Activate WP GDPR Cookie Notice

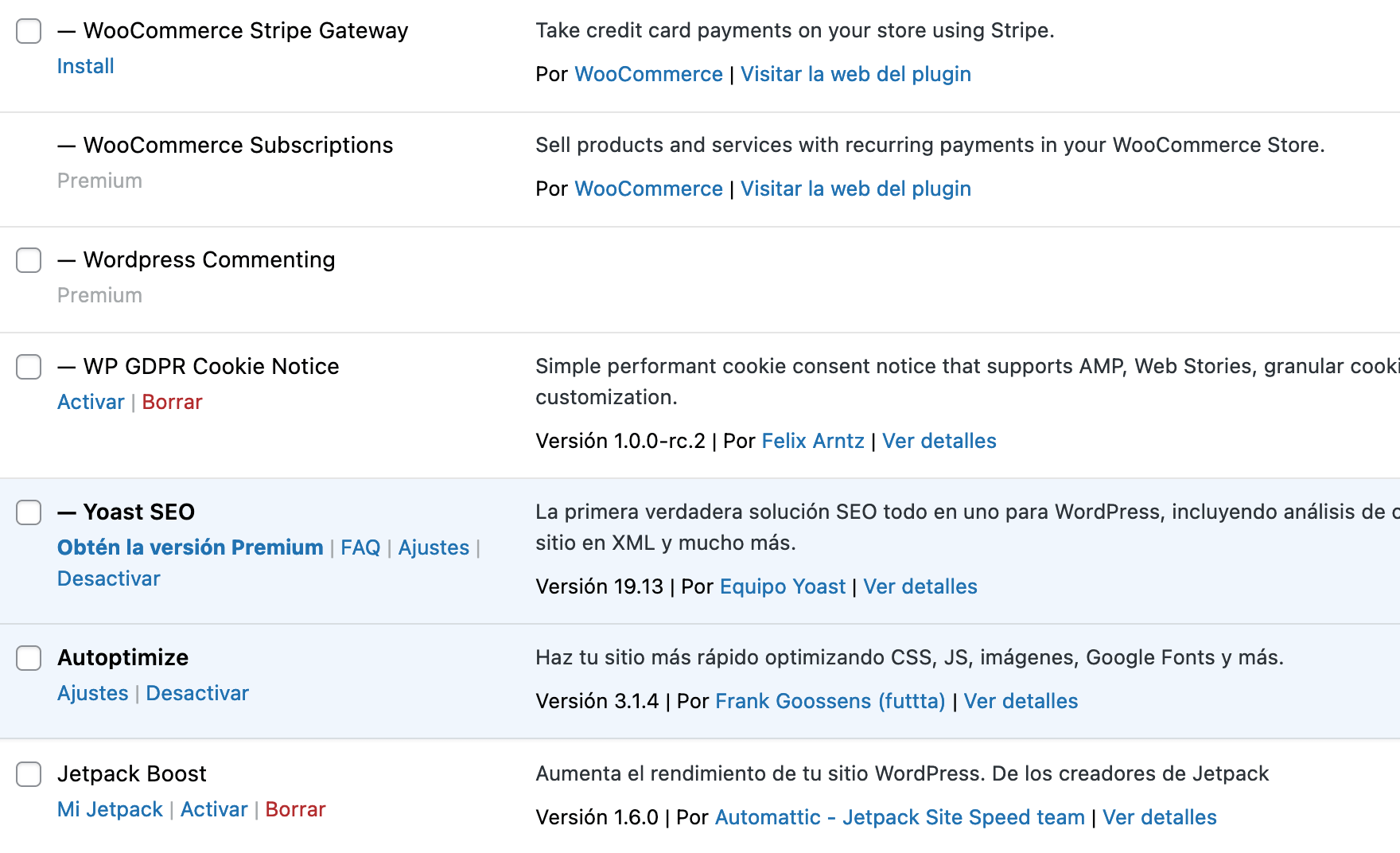click(91, 402)
